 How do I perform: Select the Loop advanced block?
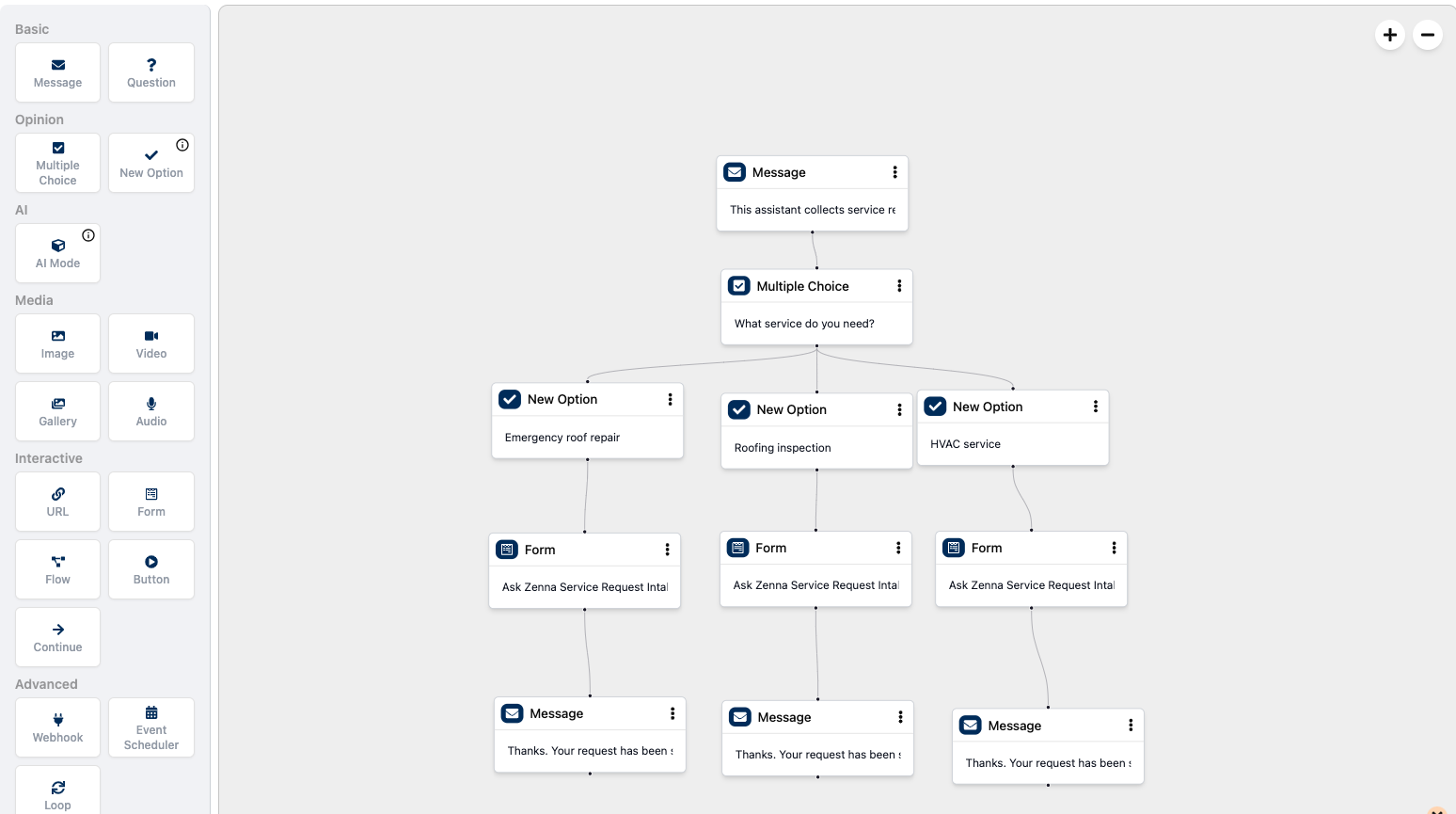pos(57,795)
